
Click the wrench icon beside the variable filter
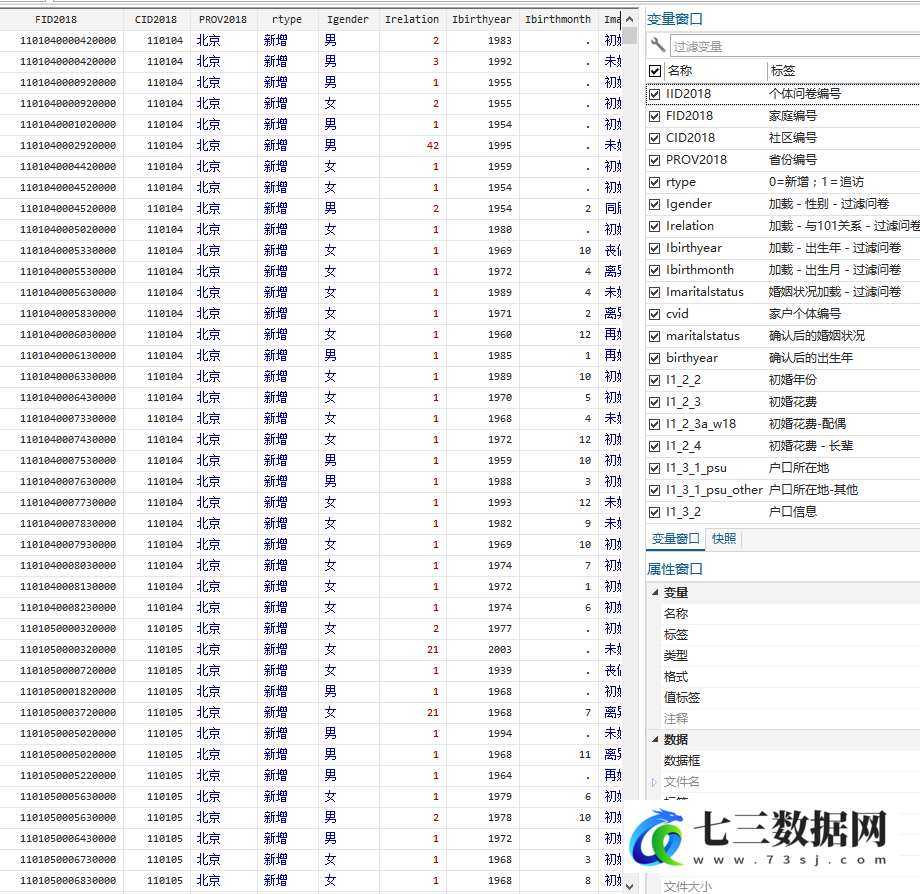[x=658, y=45]
